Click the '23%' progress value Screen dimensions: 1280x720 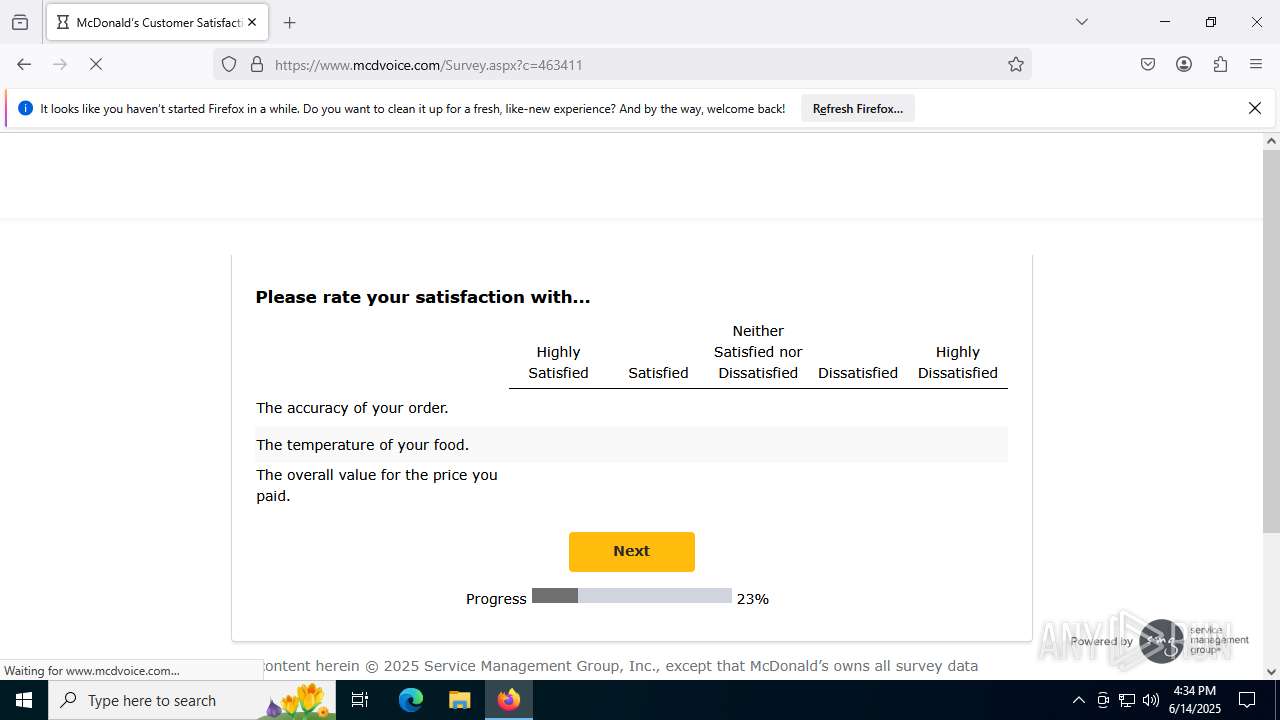(753, 599)
